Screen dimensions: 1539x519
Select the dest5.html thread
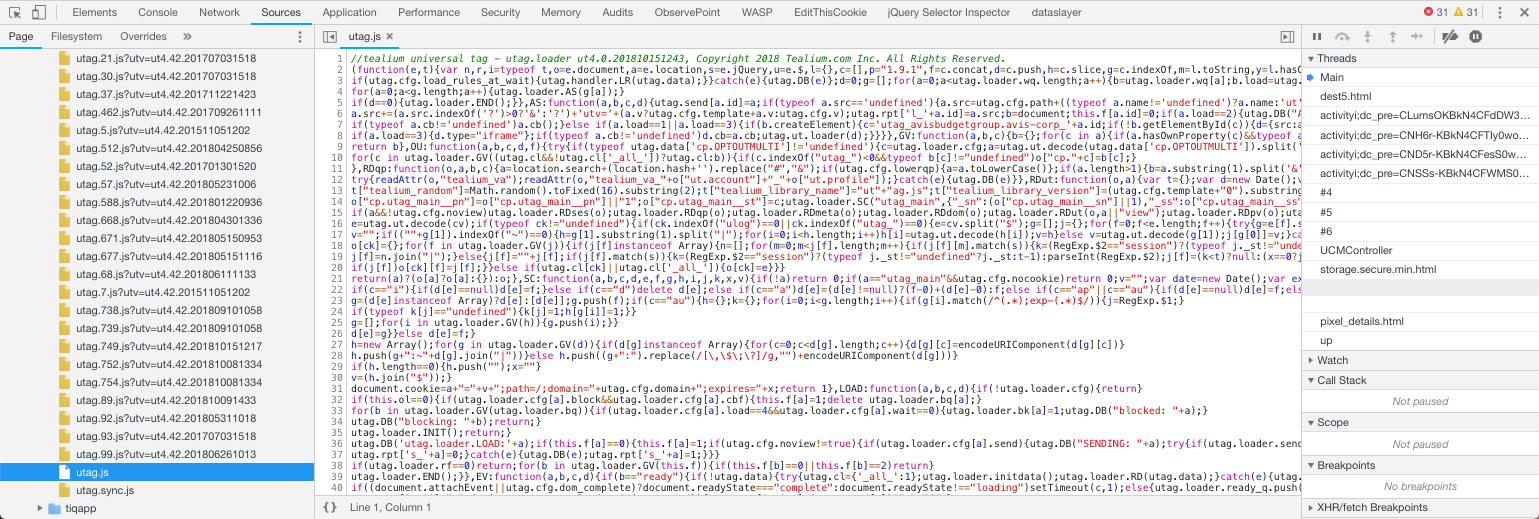click(x=1420, y=96)
